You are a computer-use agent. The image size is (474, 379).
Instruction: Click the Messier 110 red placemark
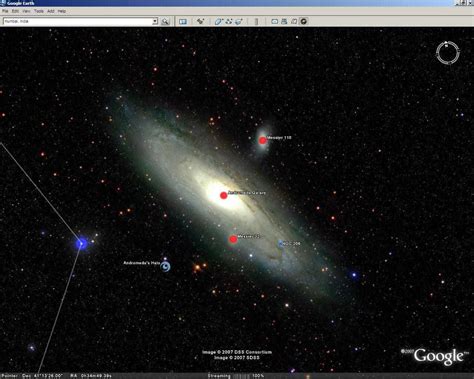pos(263,140)
